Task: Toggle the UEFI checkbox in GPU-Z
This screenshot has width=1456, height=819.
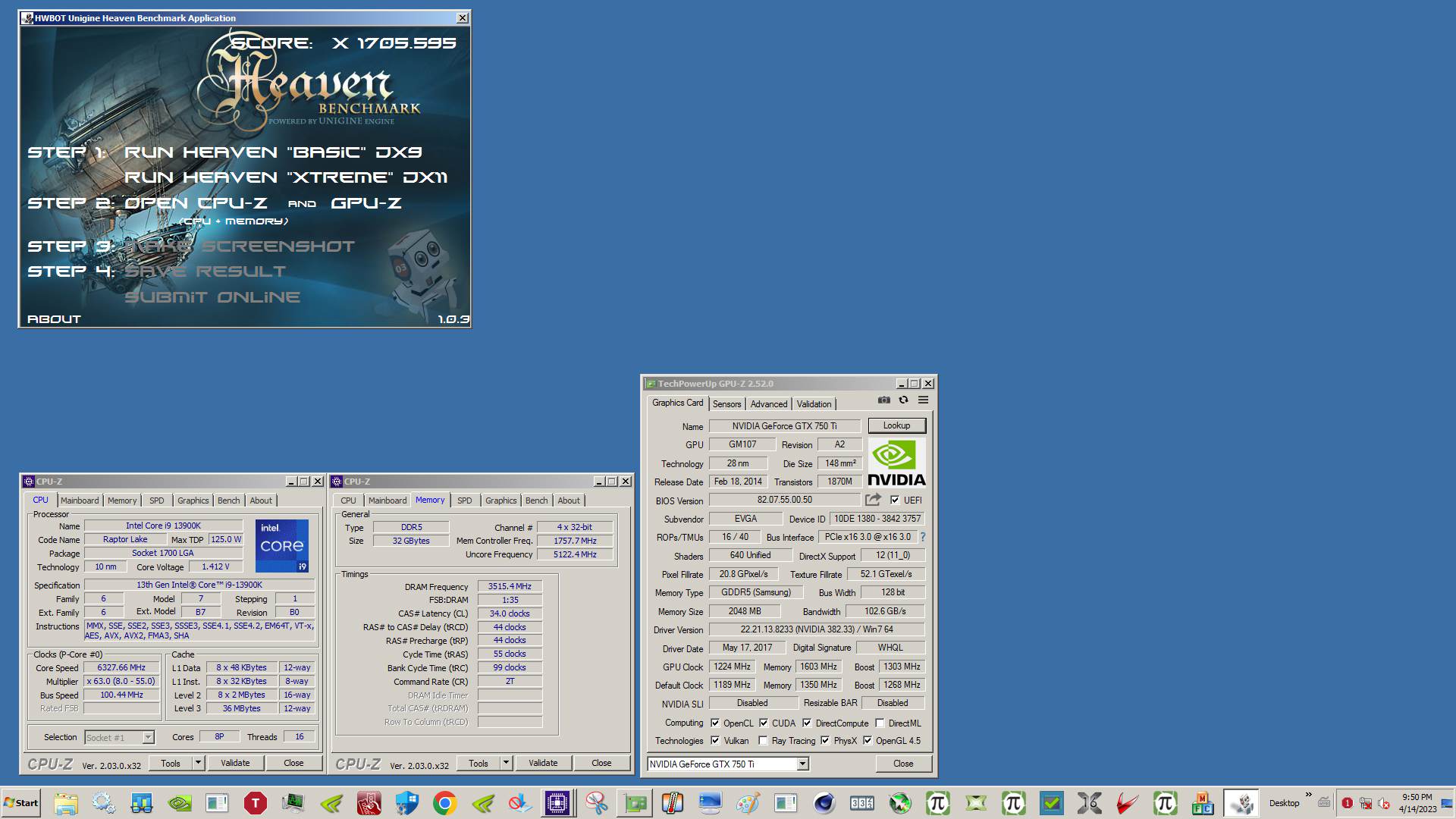Action: pos(895,500)
